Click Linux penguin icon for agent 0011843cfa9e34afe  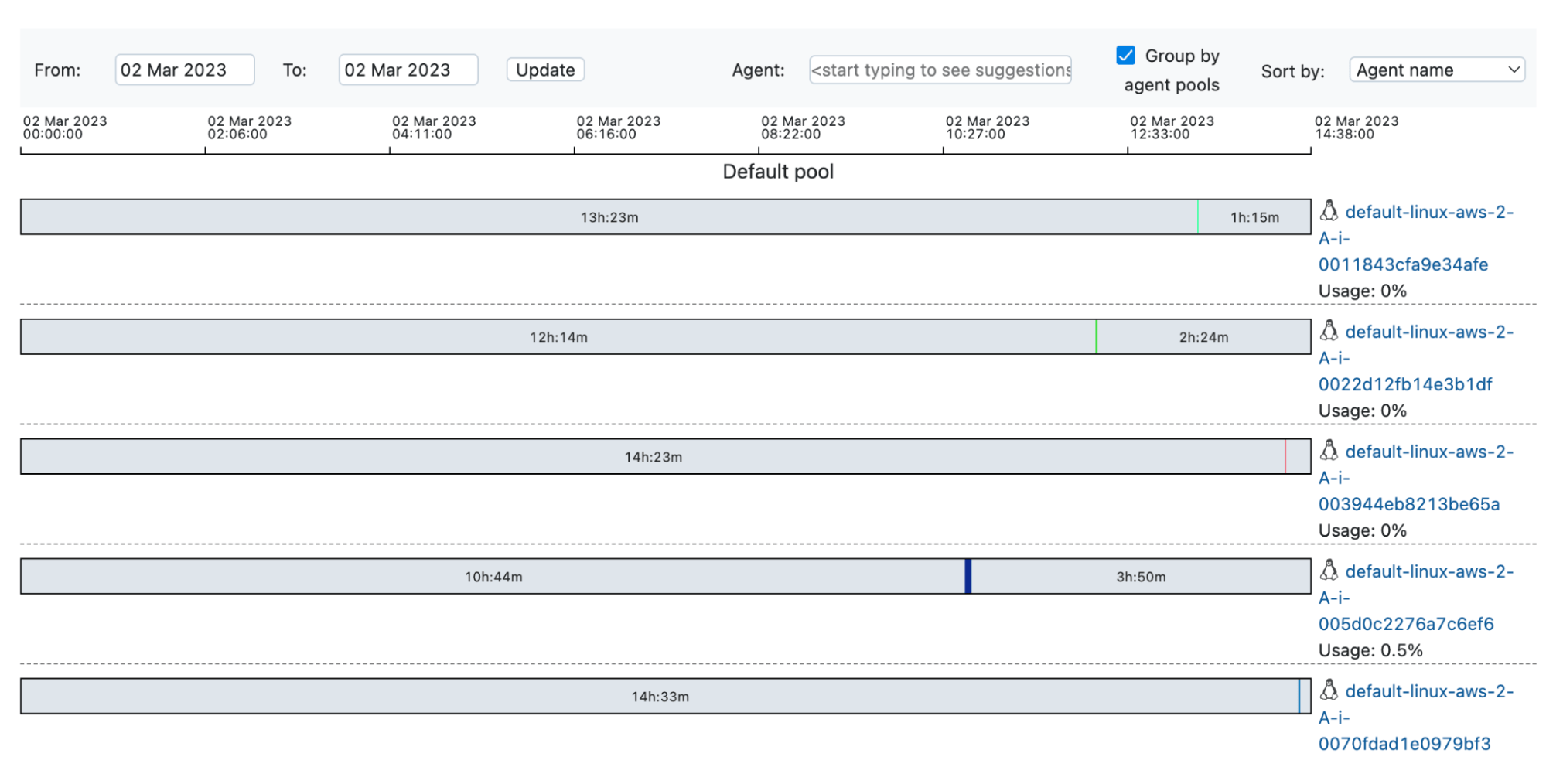[1329, 210]
